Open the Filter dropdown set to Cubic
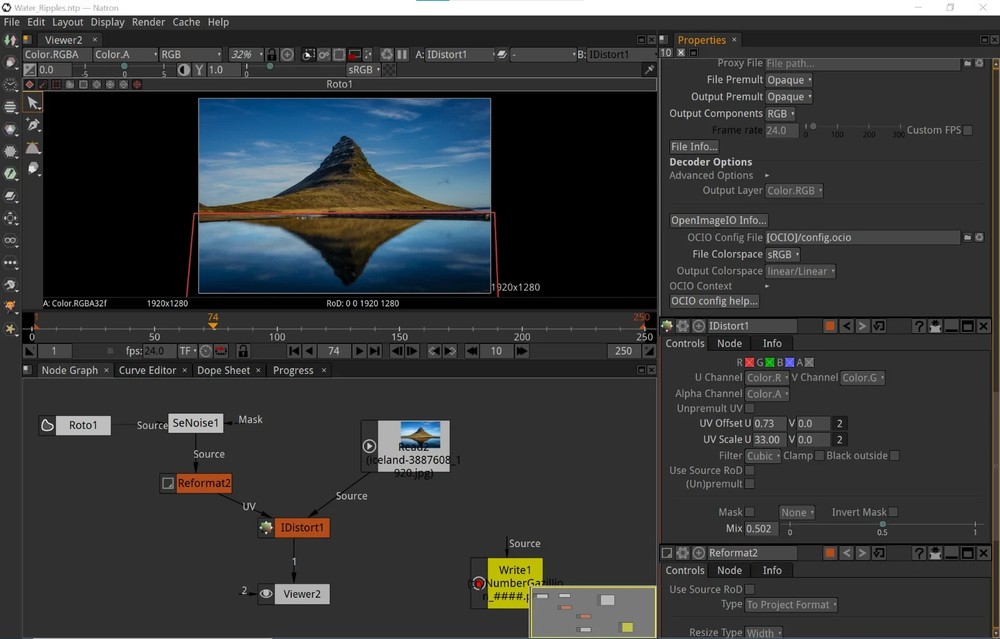The height and width of the screenshot is (639, 1000). pyautogui.click(x=762, y=455)
